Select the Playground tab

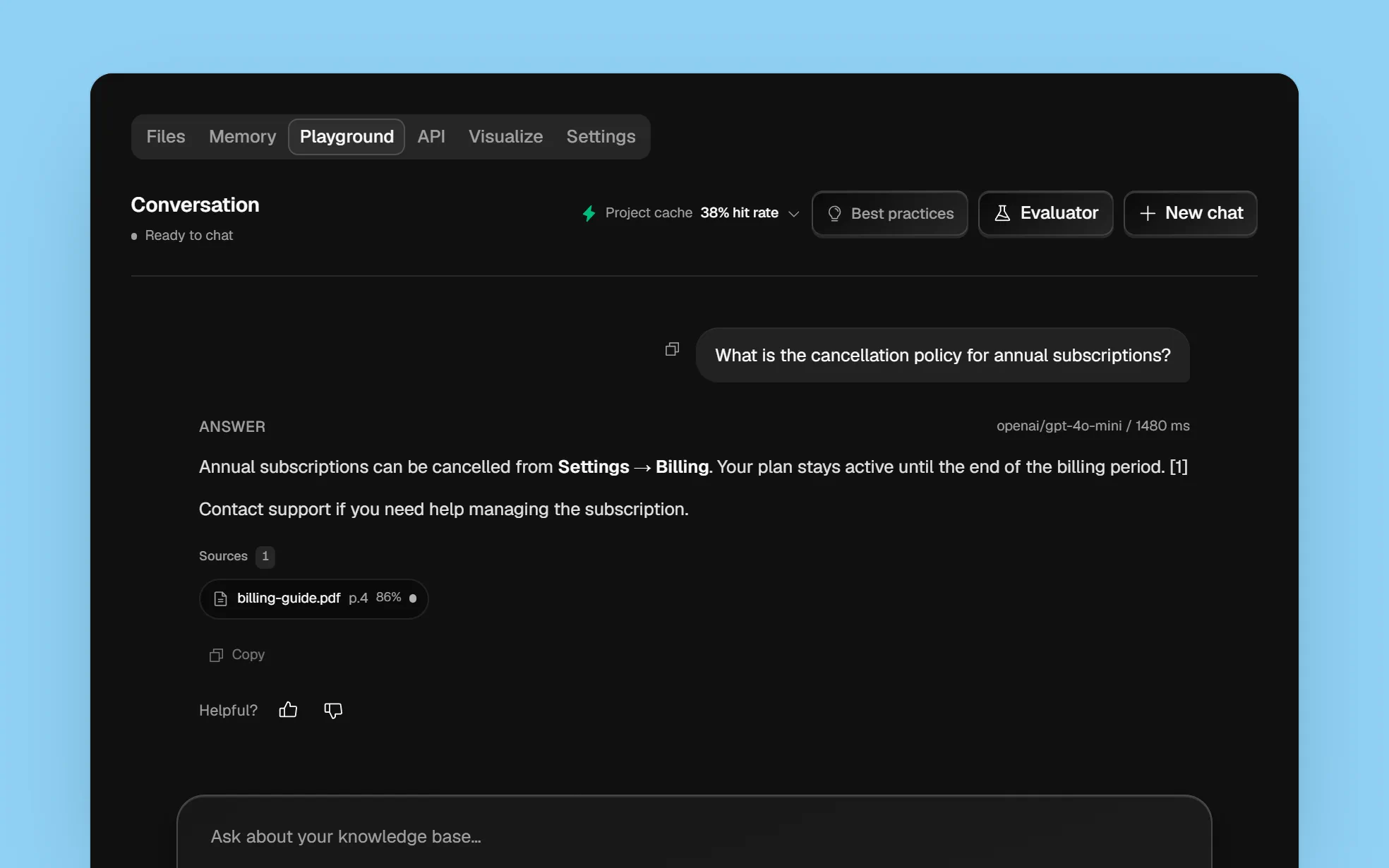point(347,136)
